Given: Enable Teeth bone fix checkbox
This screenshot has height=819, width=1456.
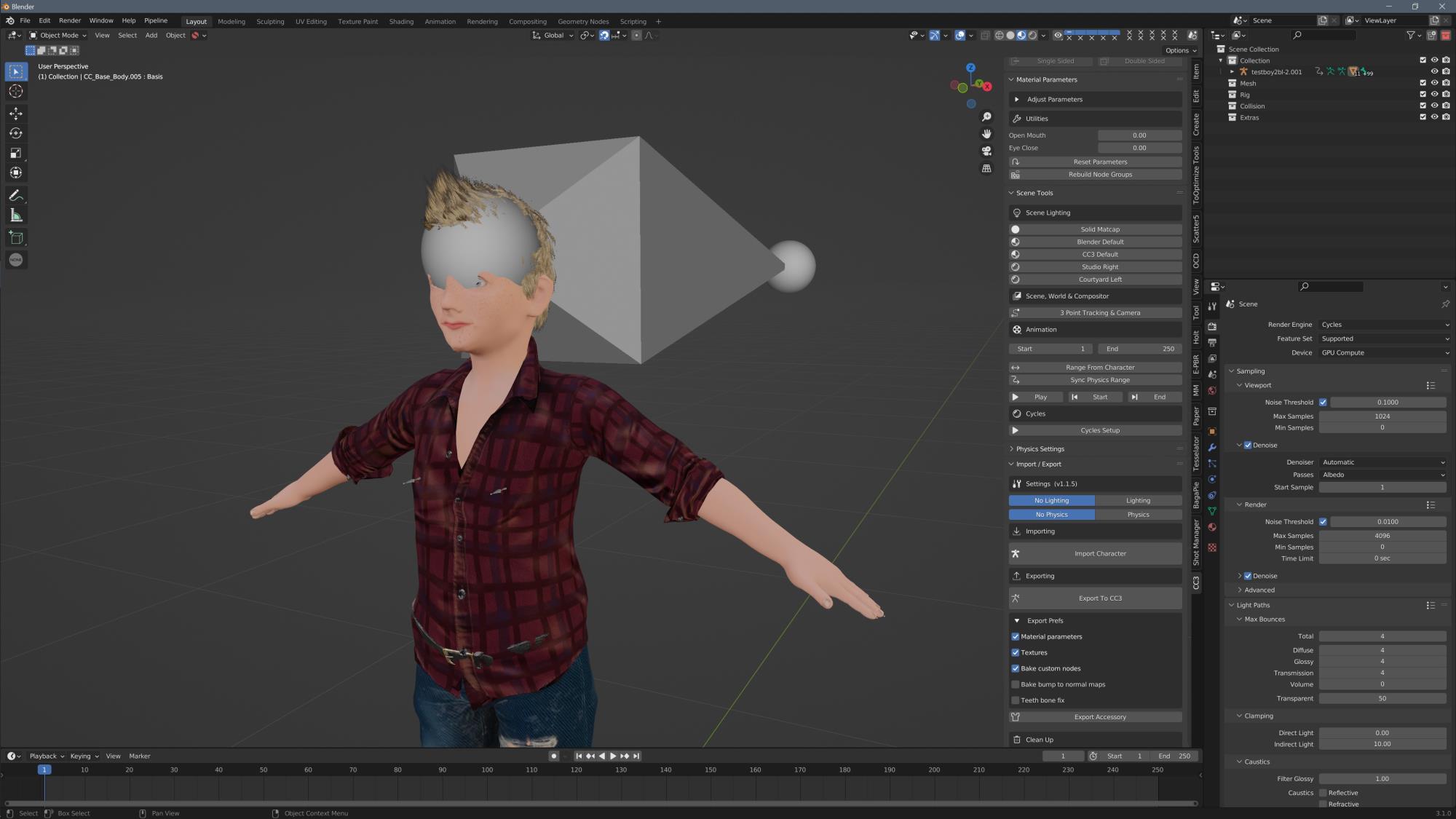Looking at the screenshot, I should click(1016, 701).
